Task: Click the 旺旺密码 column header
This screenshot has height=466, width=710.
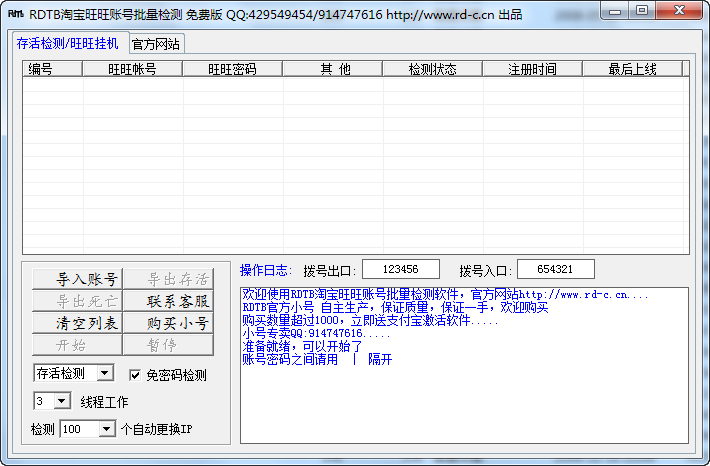Action: pos(232,69)
